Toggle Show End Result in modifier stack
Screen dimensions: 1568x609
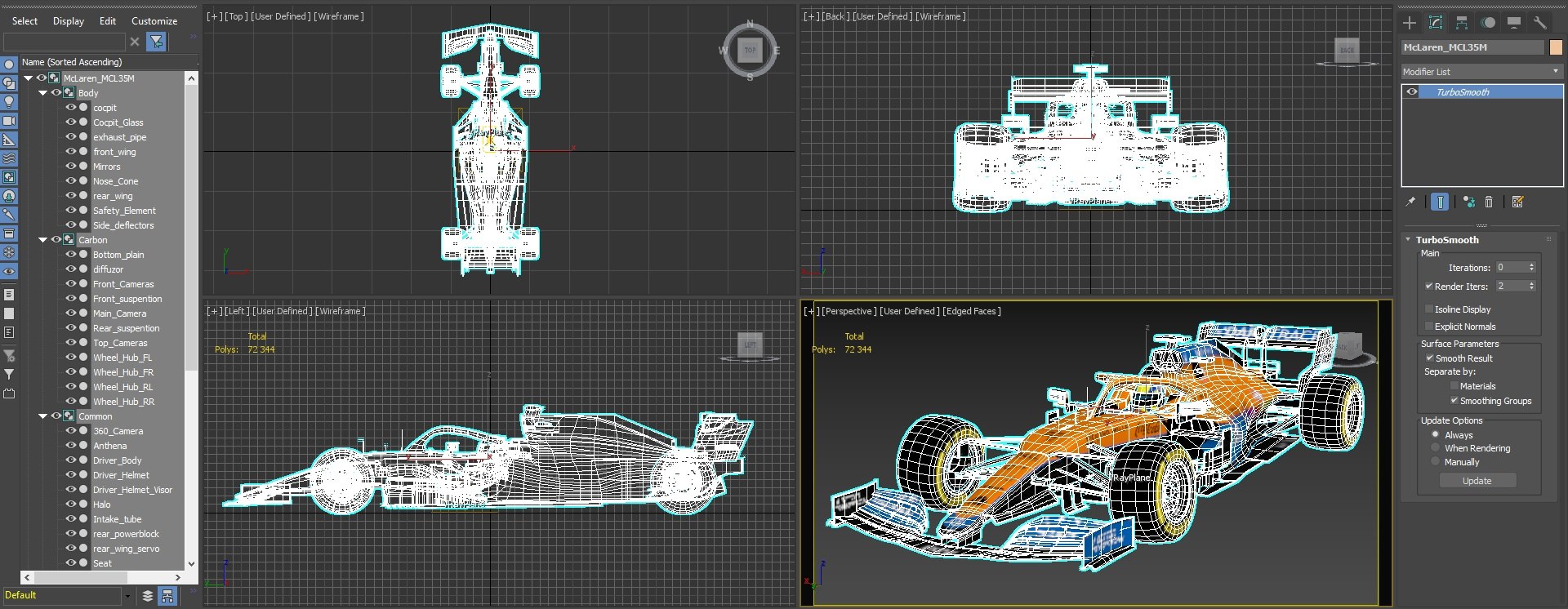pos(1440,202)
